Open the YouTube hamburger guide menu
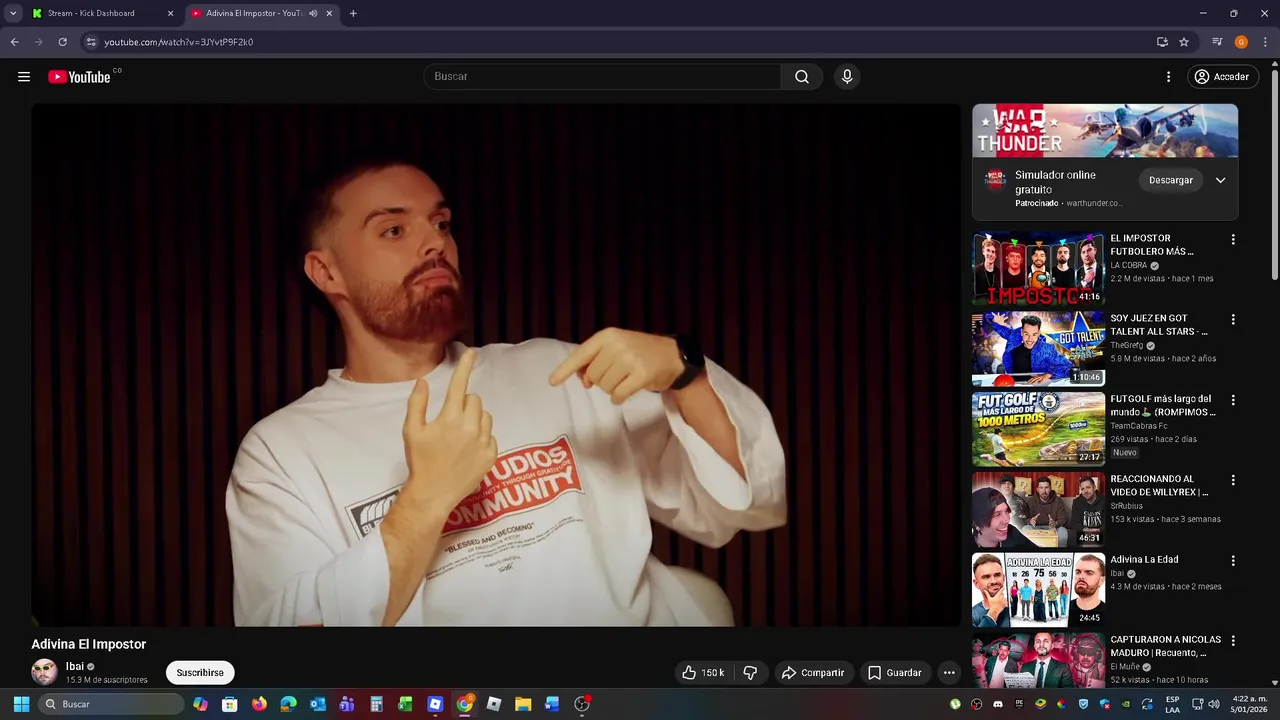Viewport: 1280px width, 720px height. click(24, 77)
